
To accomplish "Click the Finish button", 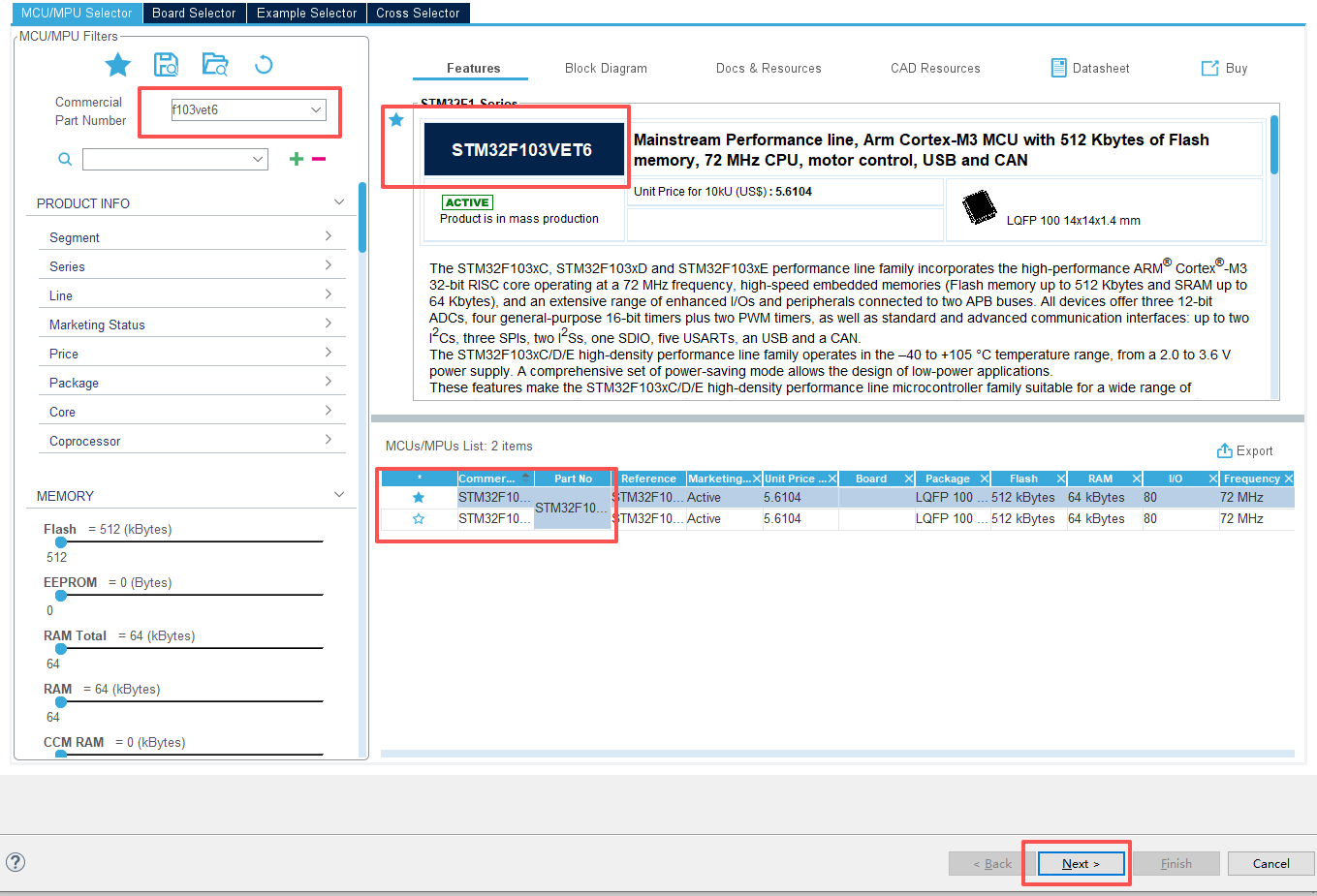I will [x=1176, y=863].
